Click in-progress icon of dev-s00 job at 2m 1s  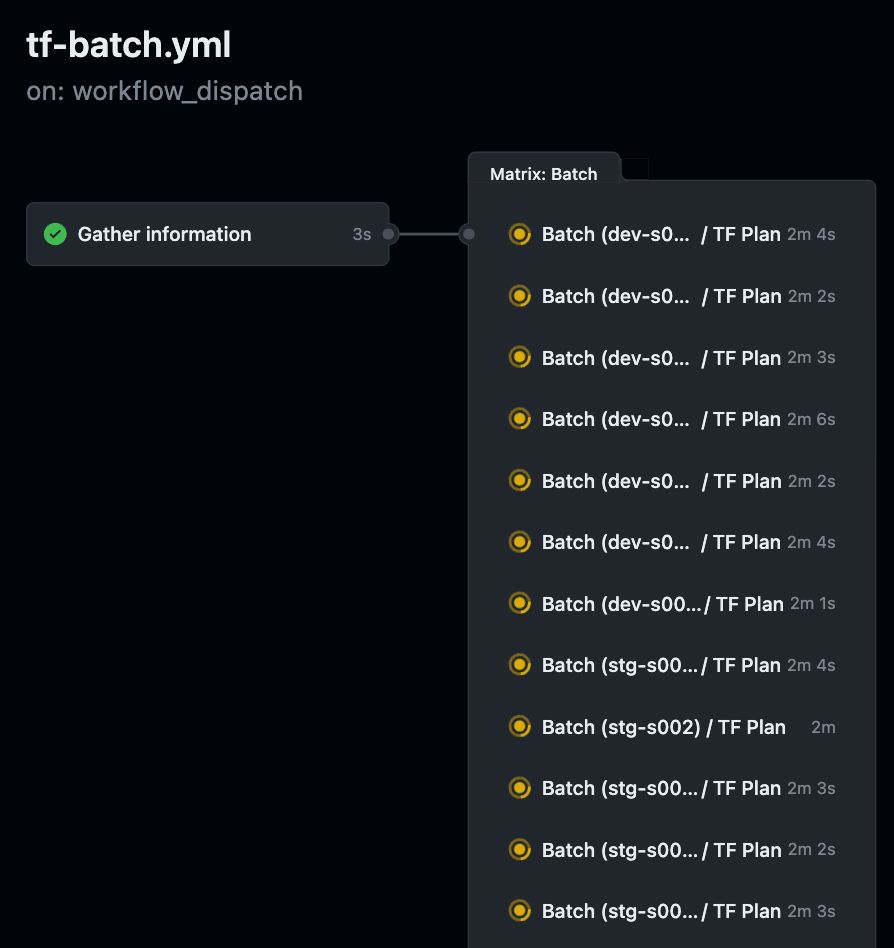[519, 603]
